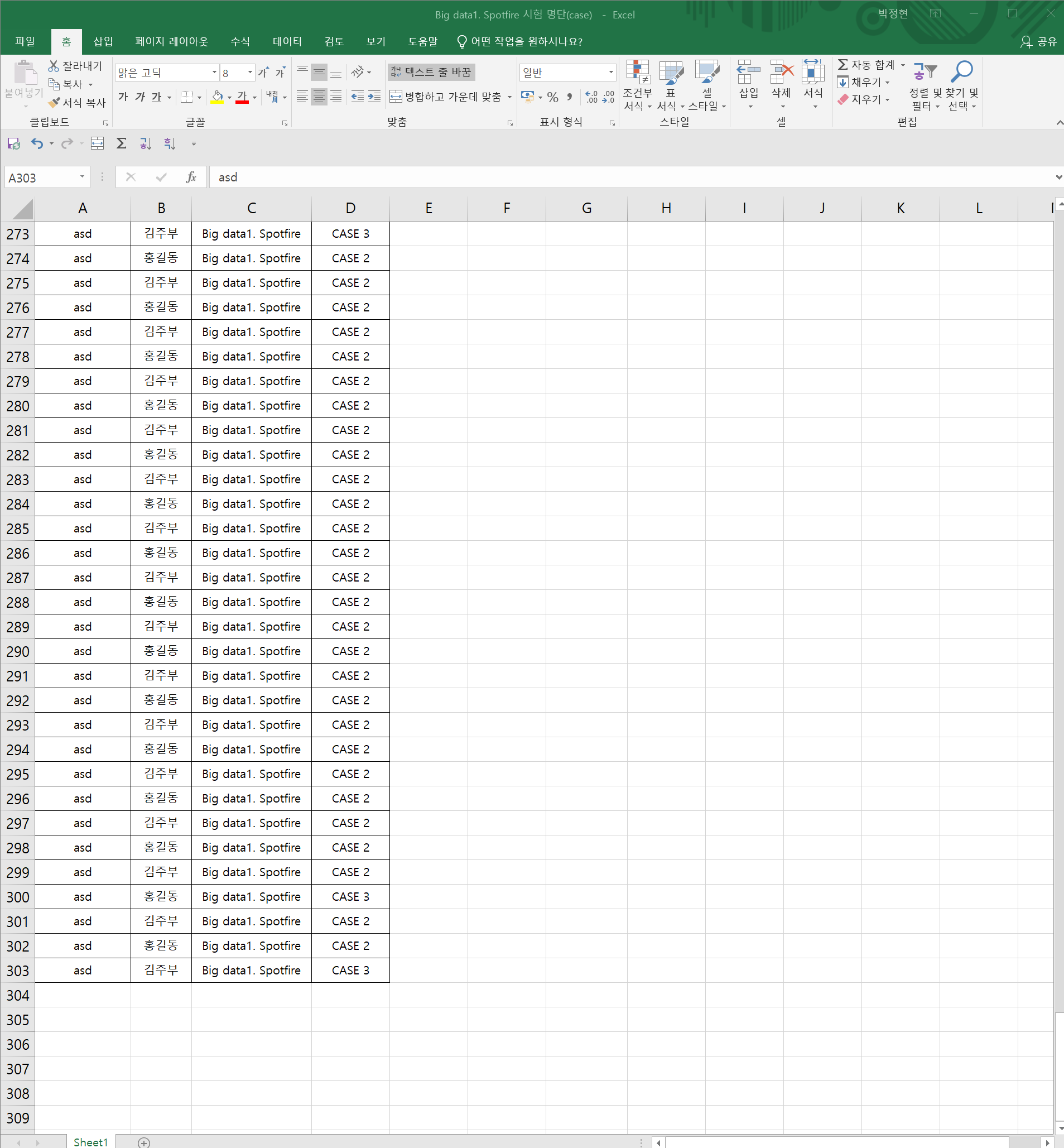The image size is (1064, 1148).
Task: Switch to Page Layout (페이지 레이아웃) tab
Action: 172,41
